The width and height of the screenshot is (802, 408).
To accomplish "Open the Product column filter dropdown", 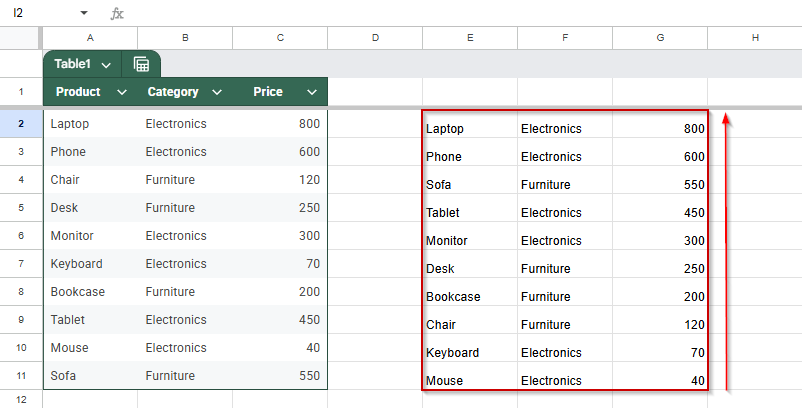I will (122, 92).
